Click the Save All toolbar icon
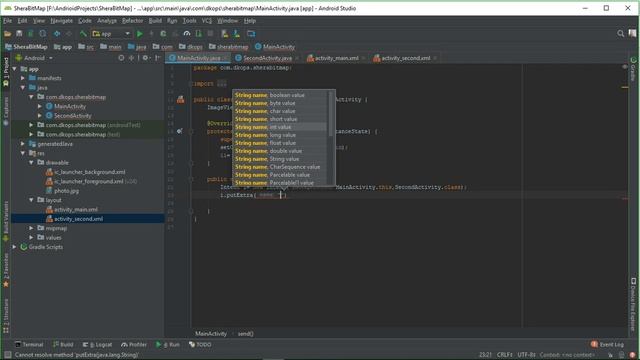This screenshot has height=360, width=640. [x=19, y=34]
